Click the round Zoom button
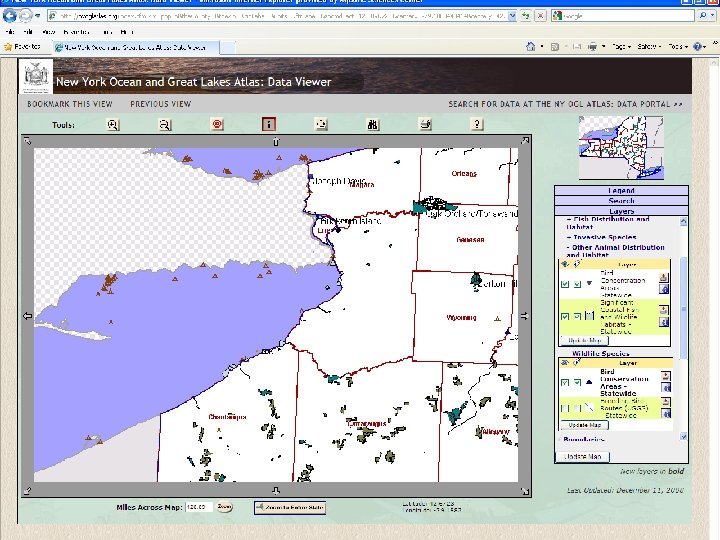The image size is (720, 540). [x=224, y=507]
